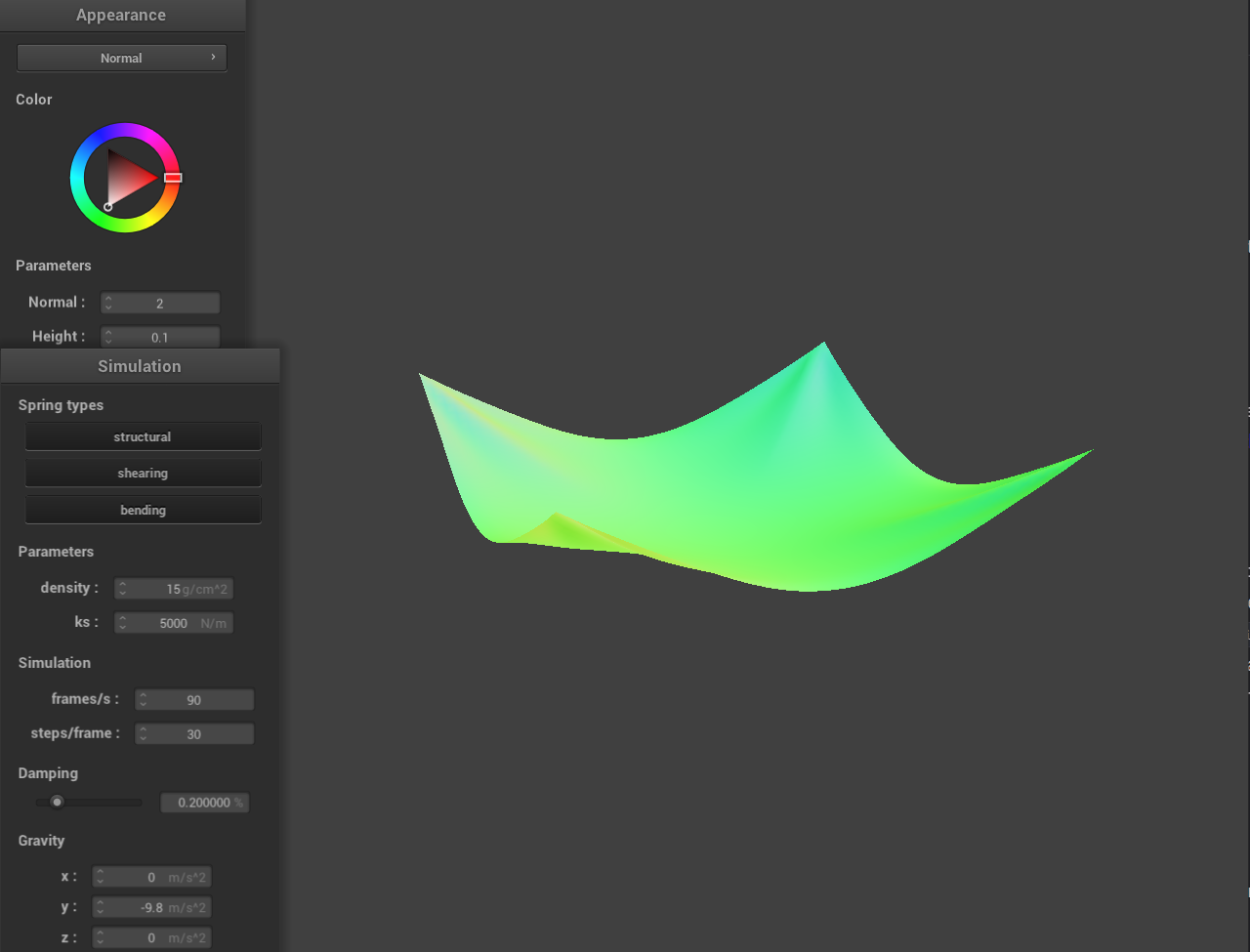The width and height of the screenshot is (1250, 952).
Task: Click the density value field
Action: 174,589
